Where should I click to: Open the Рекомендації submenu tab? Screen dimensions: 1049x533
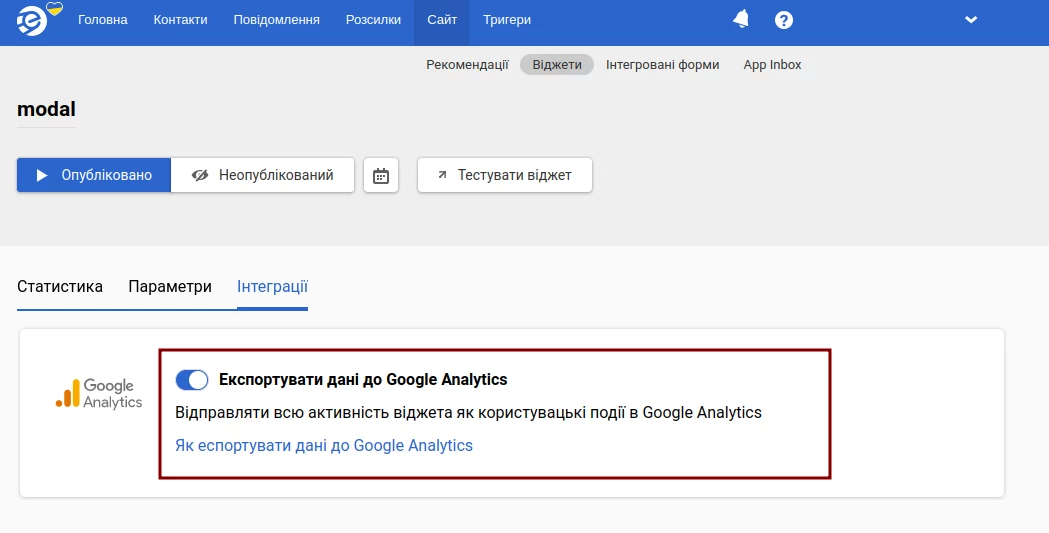pyautogui.click(x=467, y=65)
